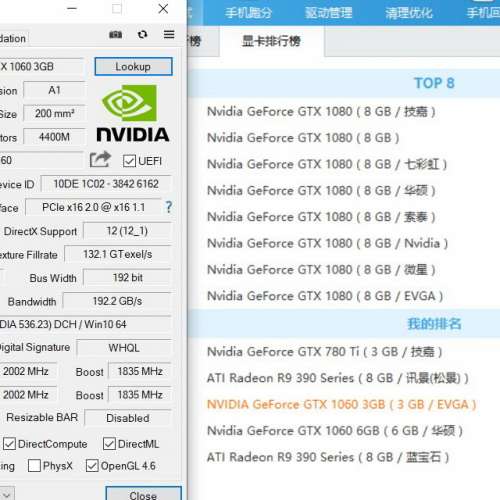Select GTX 1080 8 GB 华硕 entry
This screenshot has height=500, width=500.
(321, 190)
